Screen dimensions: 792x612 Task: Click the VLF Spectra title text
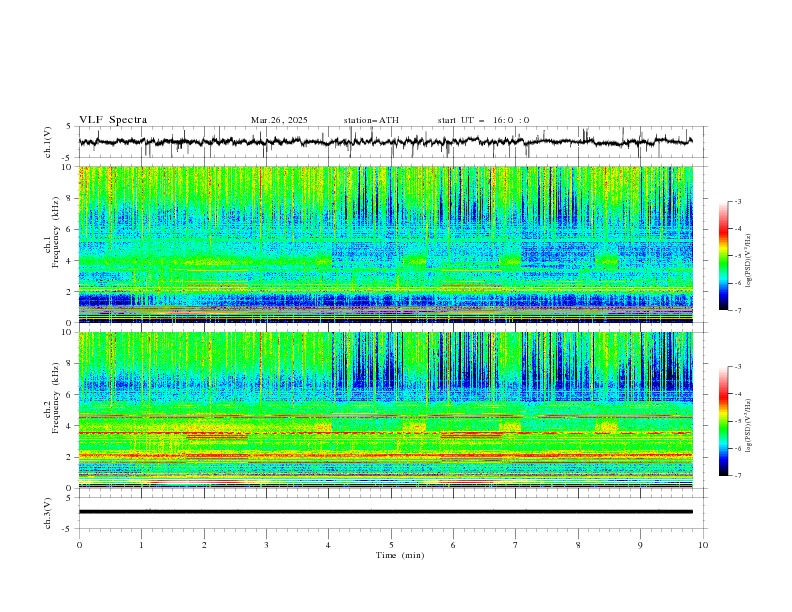113,120
